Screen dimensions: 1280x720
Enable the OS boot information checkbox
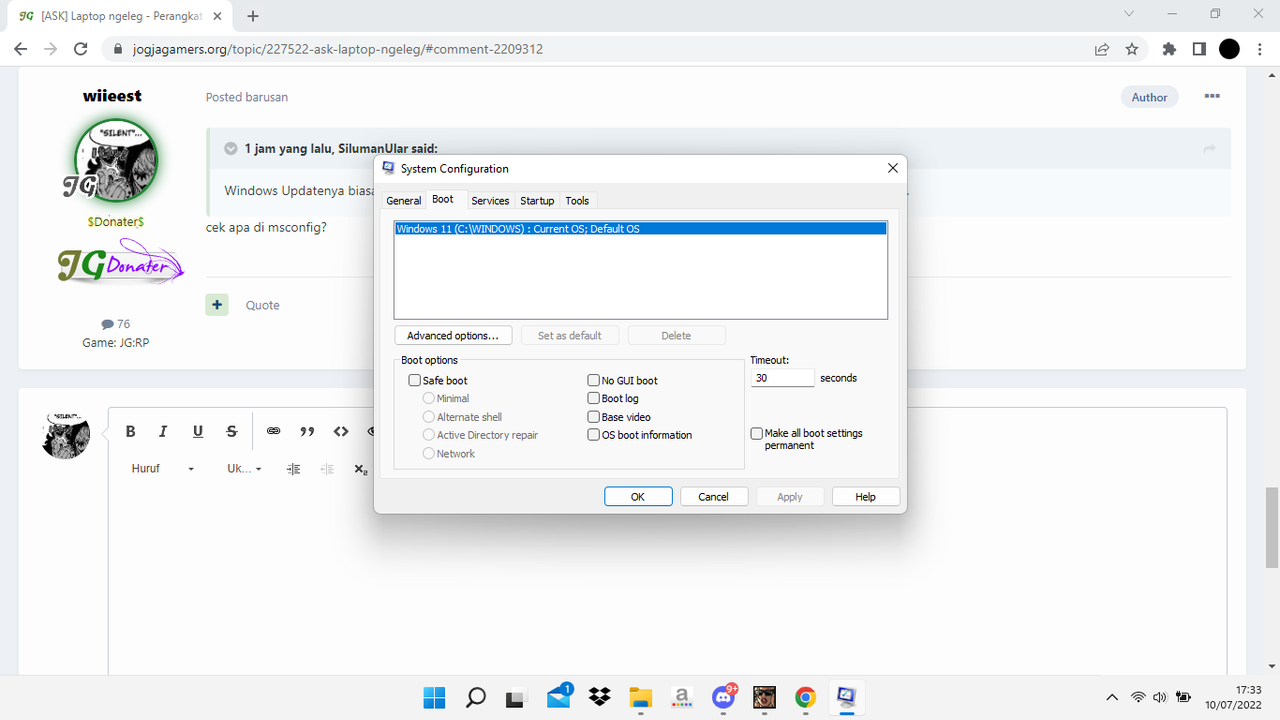point(594,435)
